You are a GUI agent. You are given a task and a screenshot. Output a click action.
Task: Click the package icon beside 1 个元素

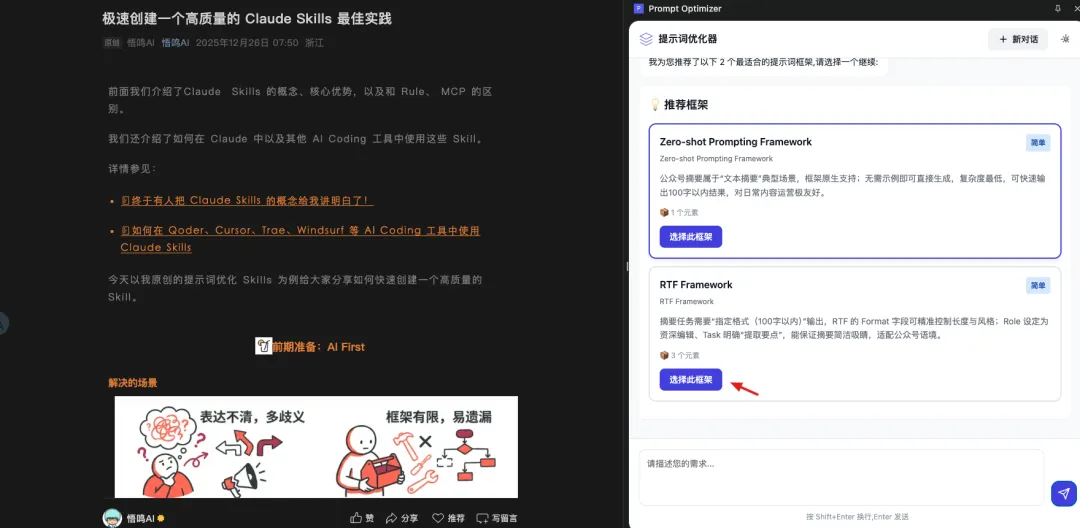pyautogui.click(x=664, y=213)
